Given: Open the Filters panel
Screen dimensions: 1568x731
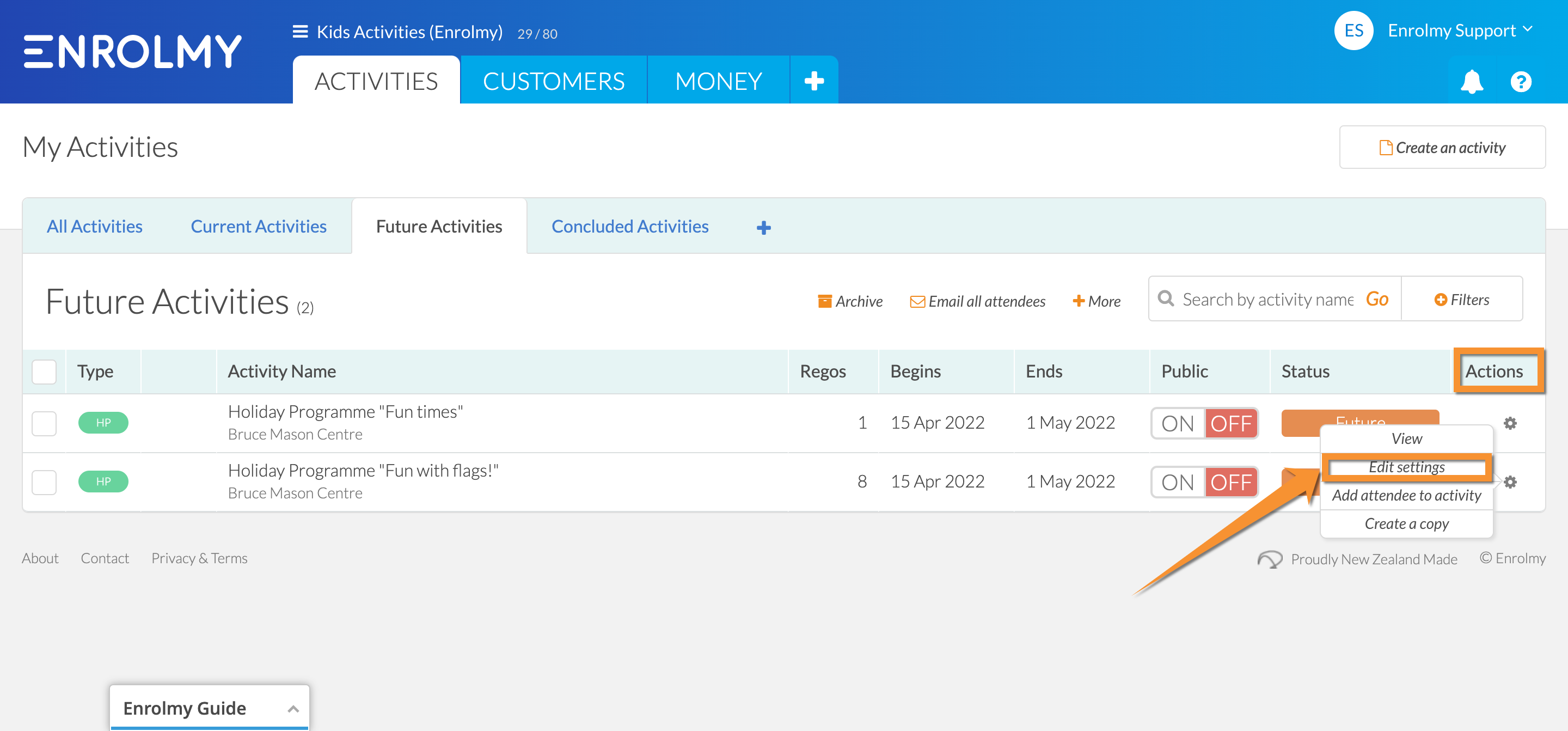Looking at the screenshot, I should tap(1461, 299).
